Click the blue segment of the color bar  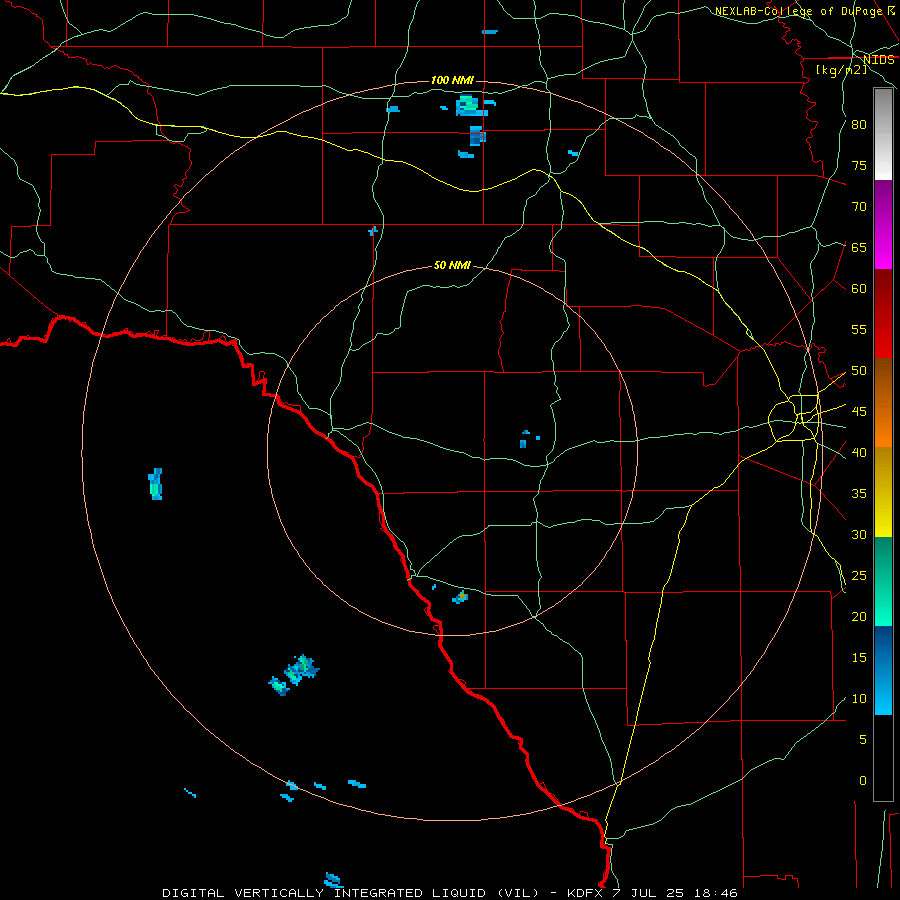point(883,670)
